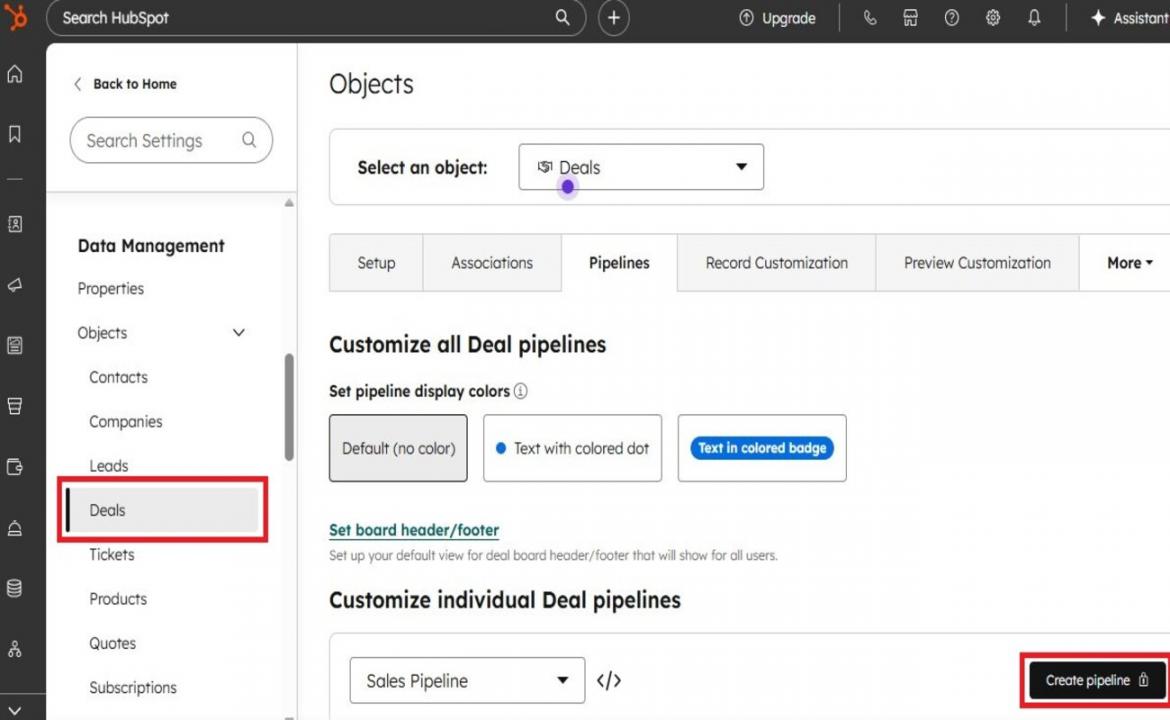Open the marketplace storefront icon
The image size is (1170, 720).
(910, 18)
